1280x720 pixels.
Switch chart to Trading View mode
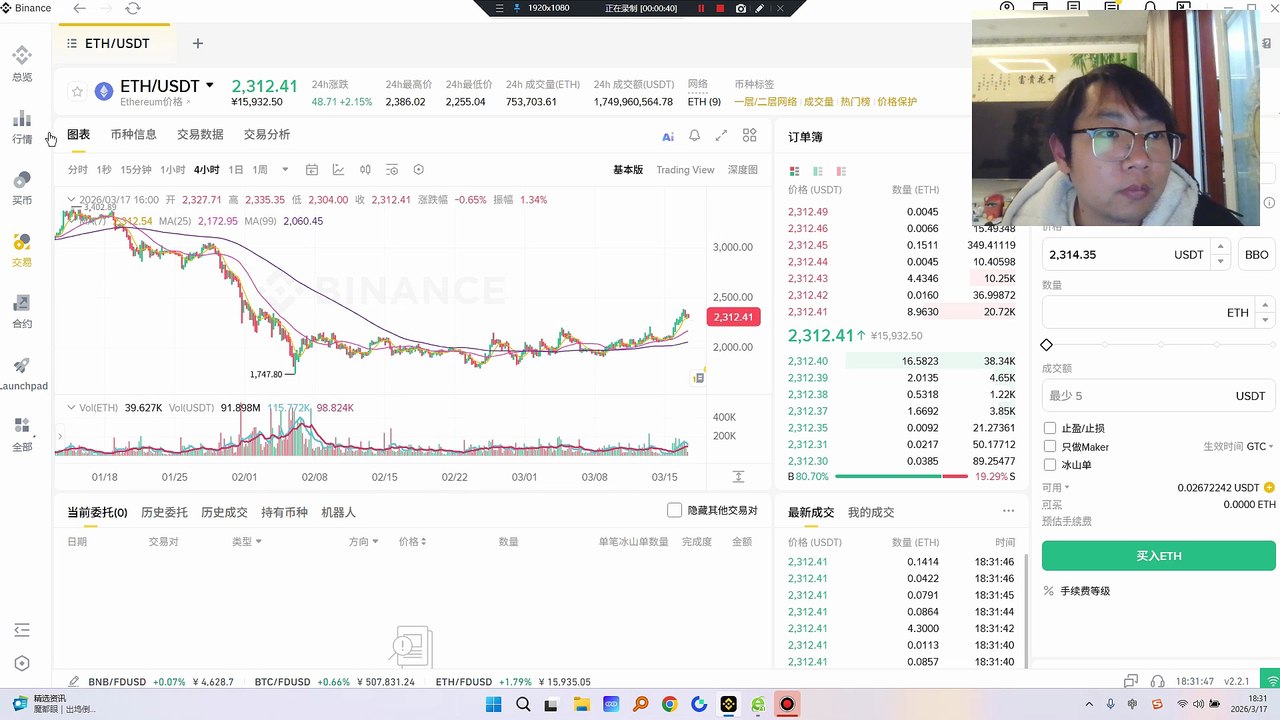coord(685,170)
